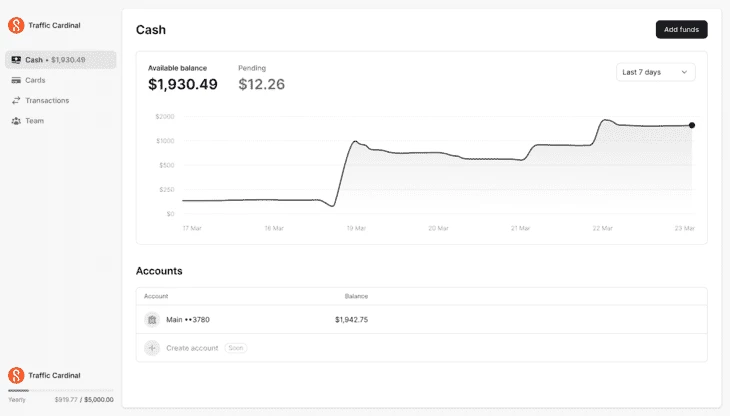Click the Team people icon
The width and height of the screenshot is (730, 416).
[x=16, y=121]
